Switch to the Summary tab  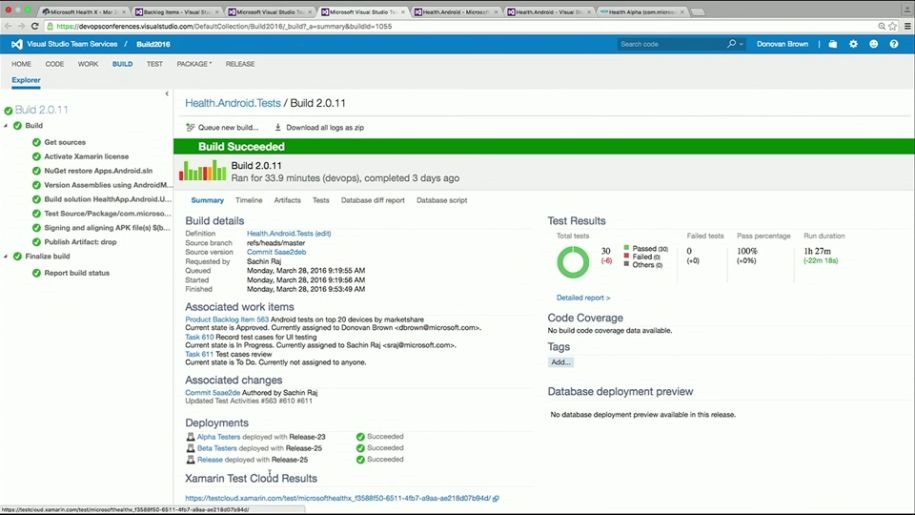[x=207, y=200]
